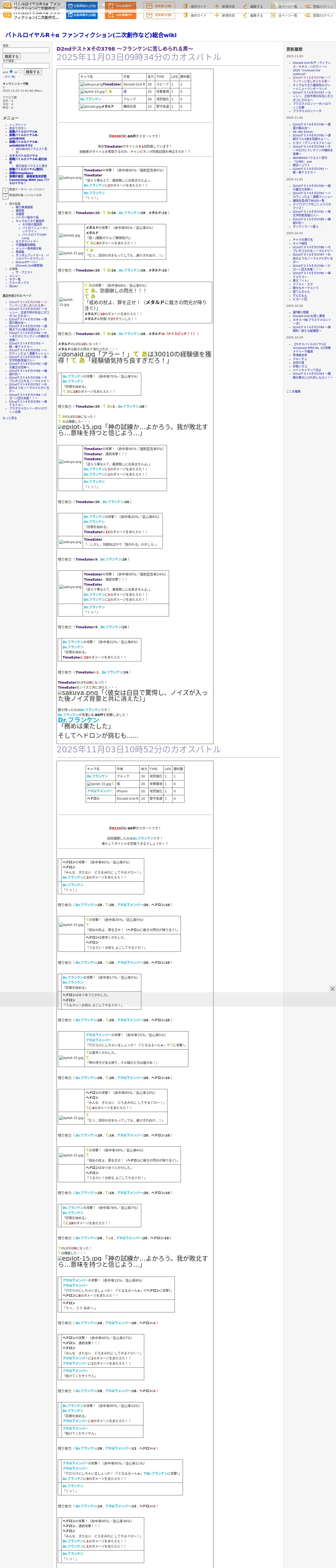Open 代理編集依頼板 link

click(26, 245)
